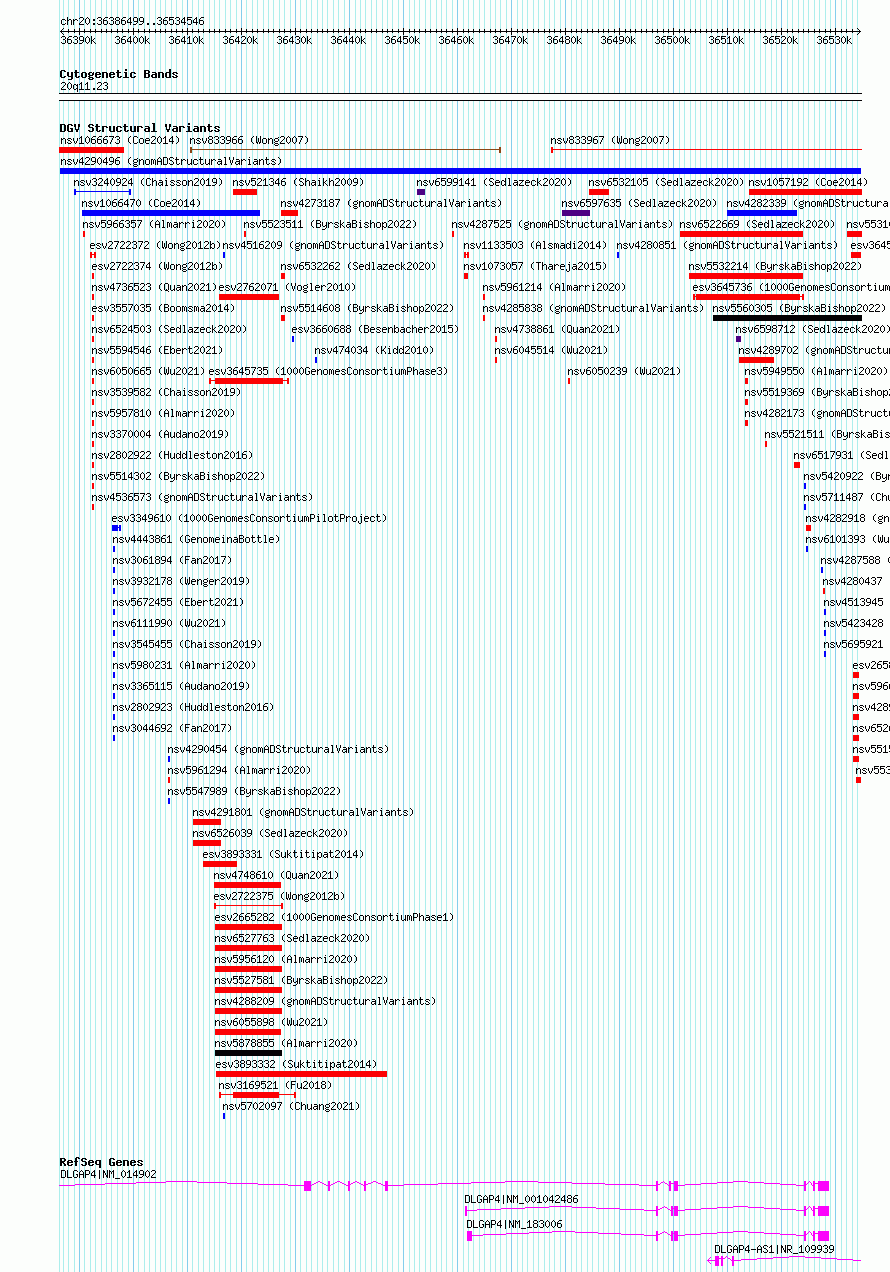Viewport: 890px width, 1272px height.
Task: Click the blue bar under nsv1066470
Action: tap(171, 213)
